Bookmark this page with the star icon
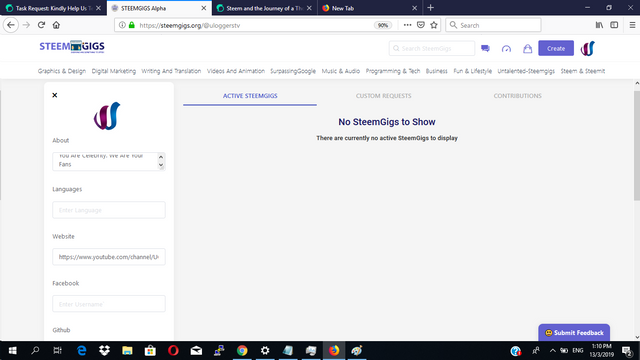Viewport: 640px width, 360px height. point(434,25)
